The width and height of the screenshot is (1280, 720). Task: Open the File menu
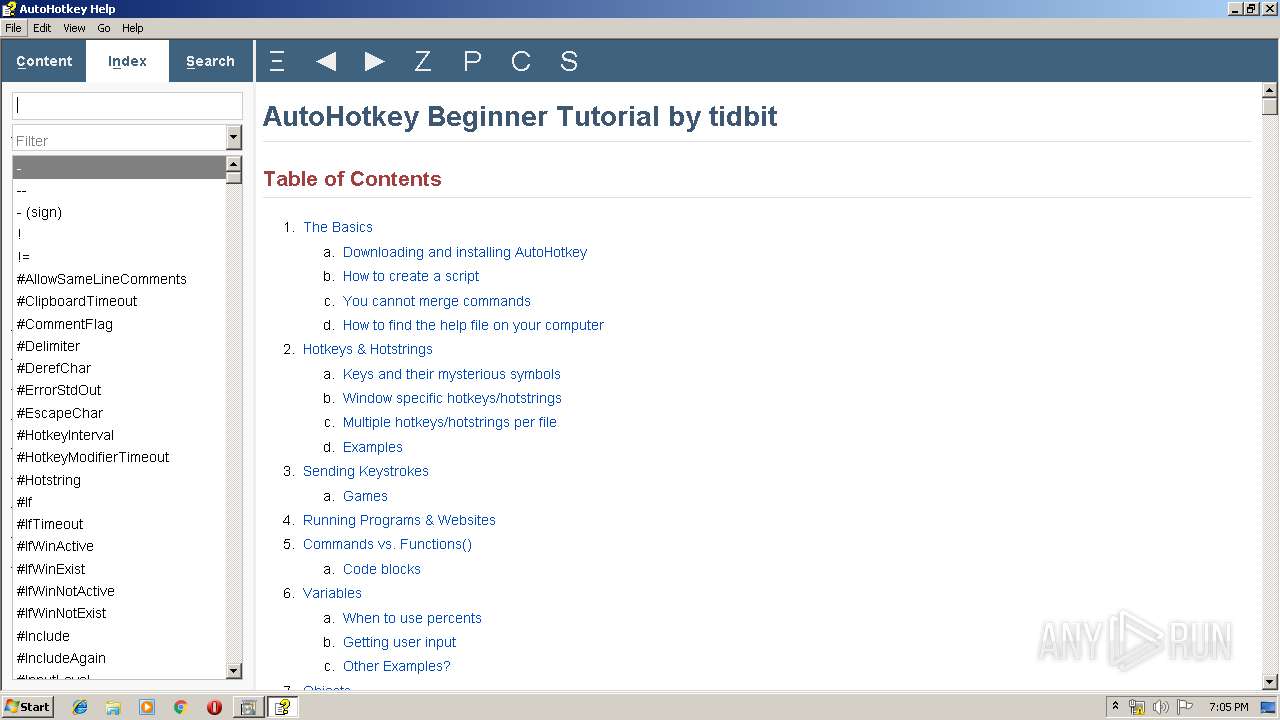pyautogui.click(x=13, y=28)
